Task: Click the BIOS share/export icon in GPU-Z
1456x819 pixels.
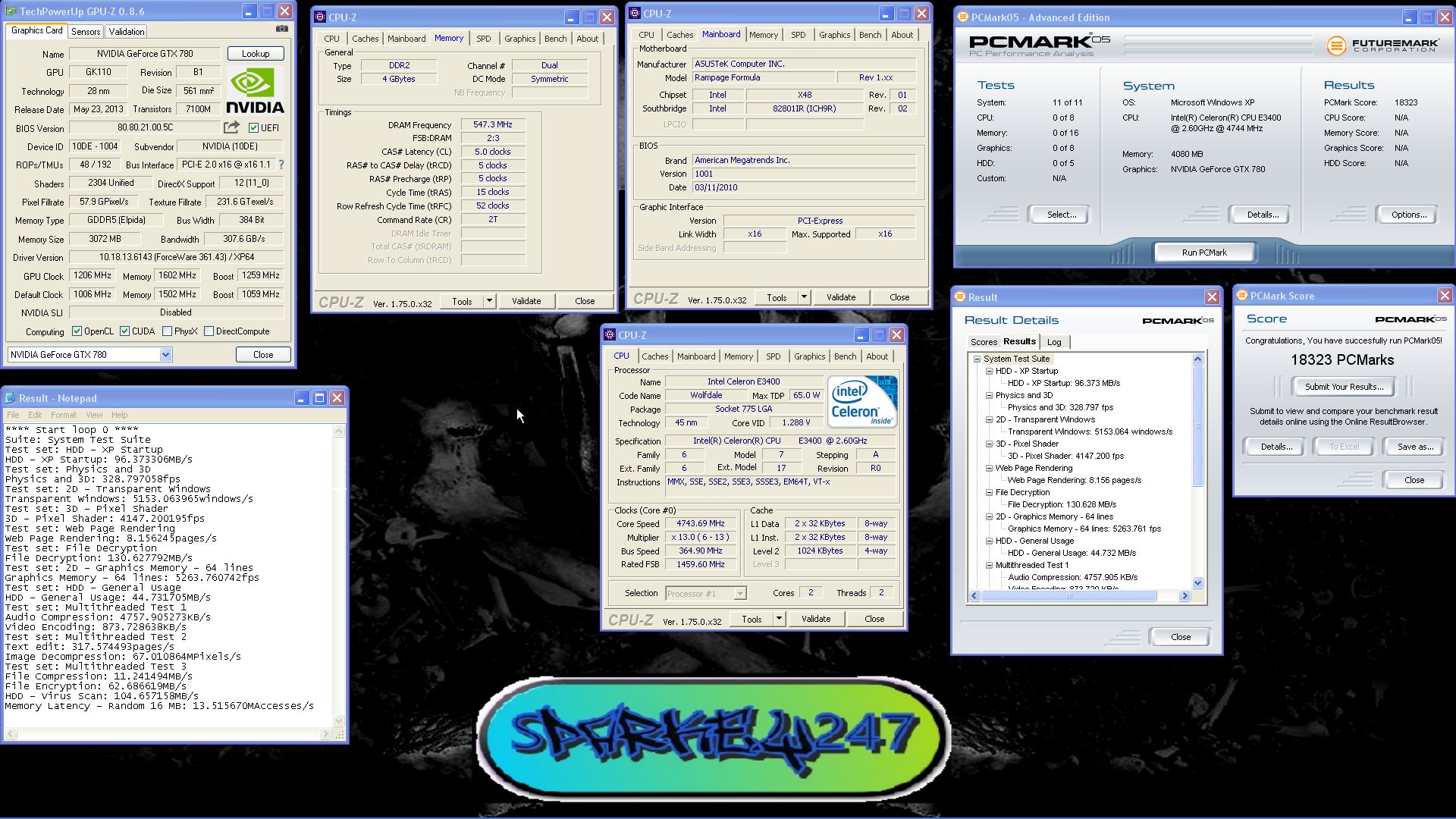Action: [x=231, y=127]
